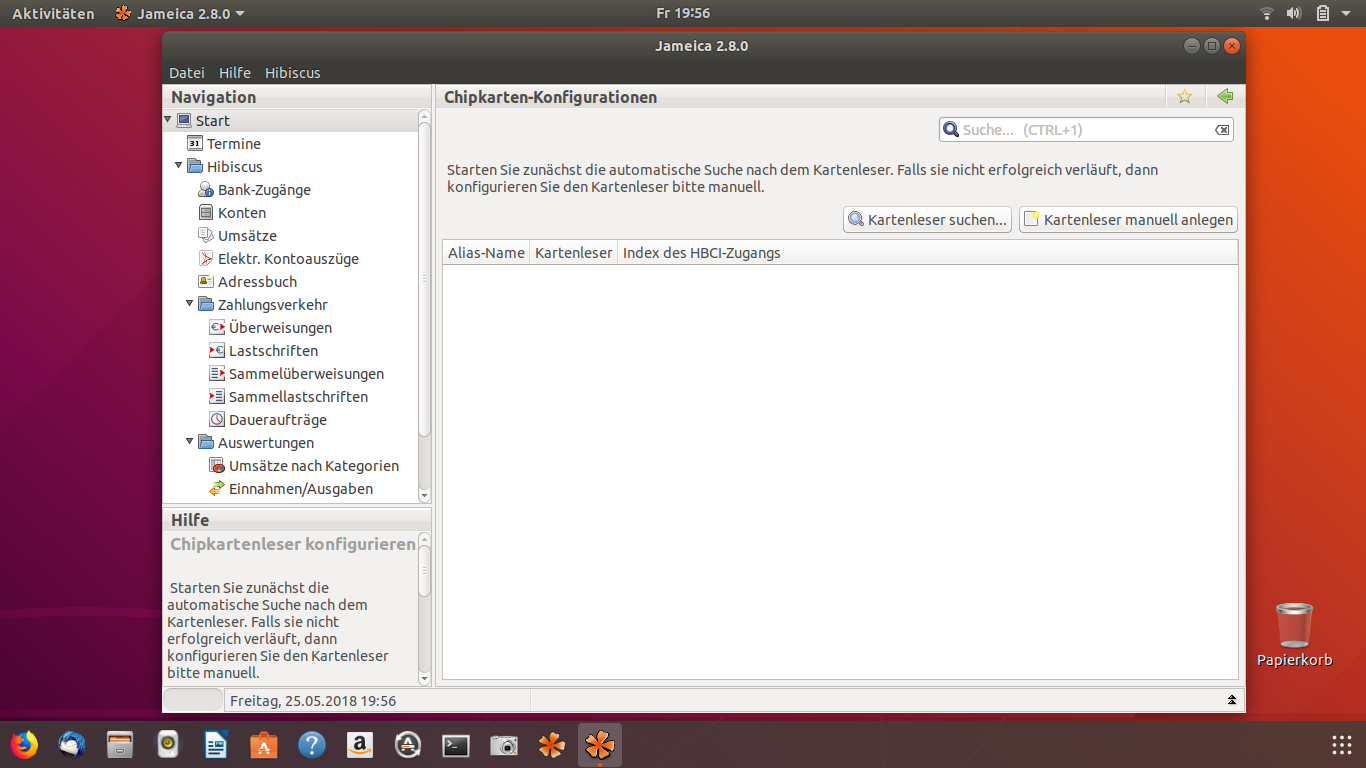The height and width of the screenshot is (768, 1366).
Task: Open the Jameica 2.8.0 app menu dropdown
Action: point(180,14)
